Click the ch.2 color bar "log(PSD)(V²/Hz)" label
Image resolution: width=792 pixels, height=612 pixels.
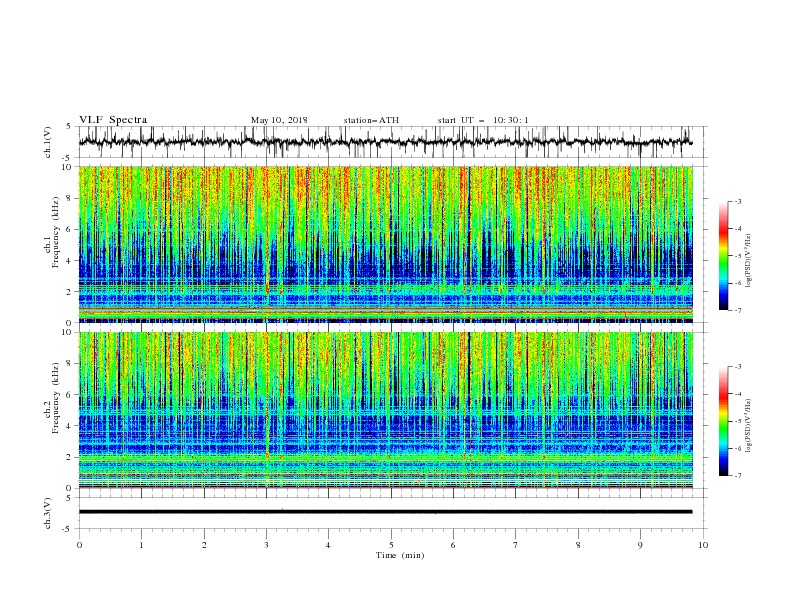748,426
